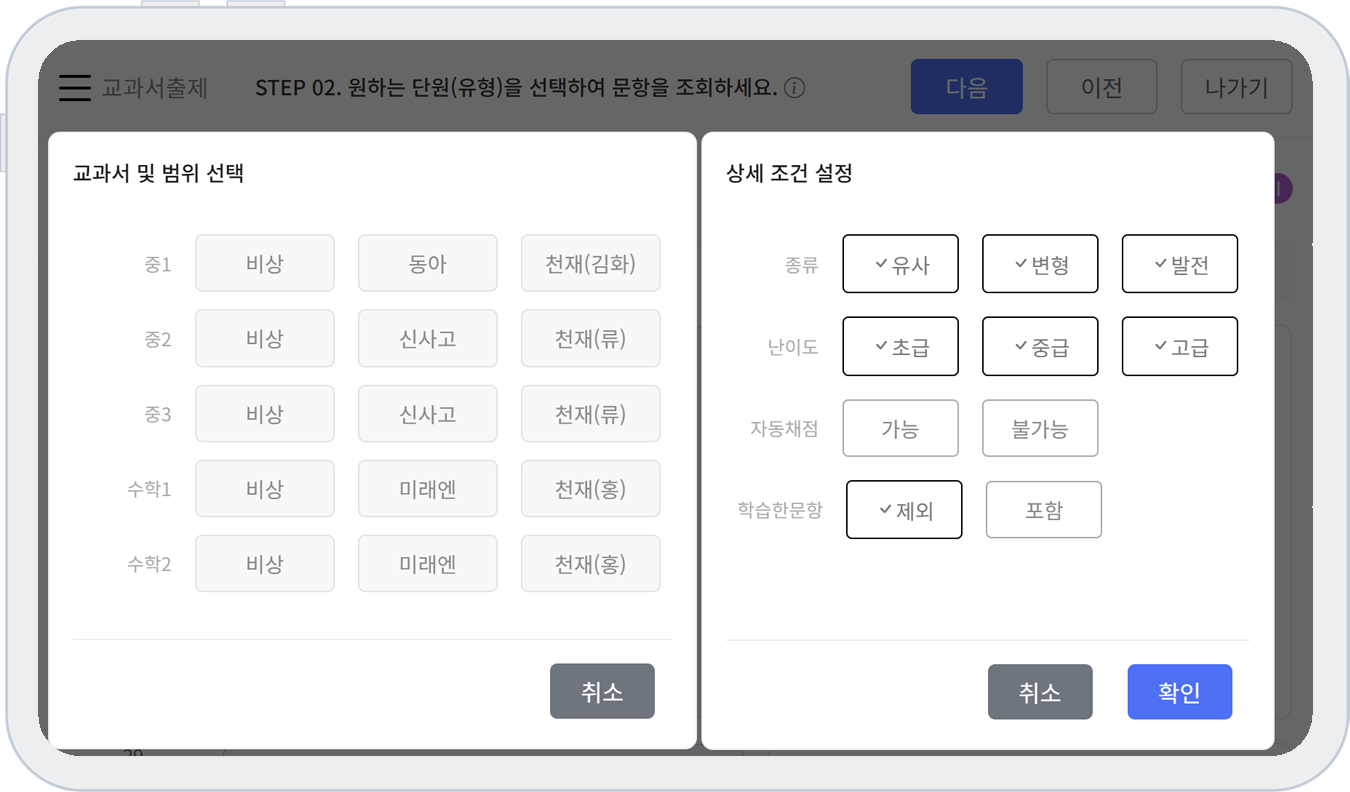This screenshot has width=1350, height=792.
Task: Choose 포함 for learned questions
Action: [1043, 510]
